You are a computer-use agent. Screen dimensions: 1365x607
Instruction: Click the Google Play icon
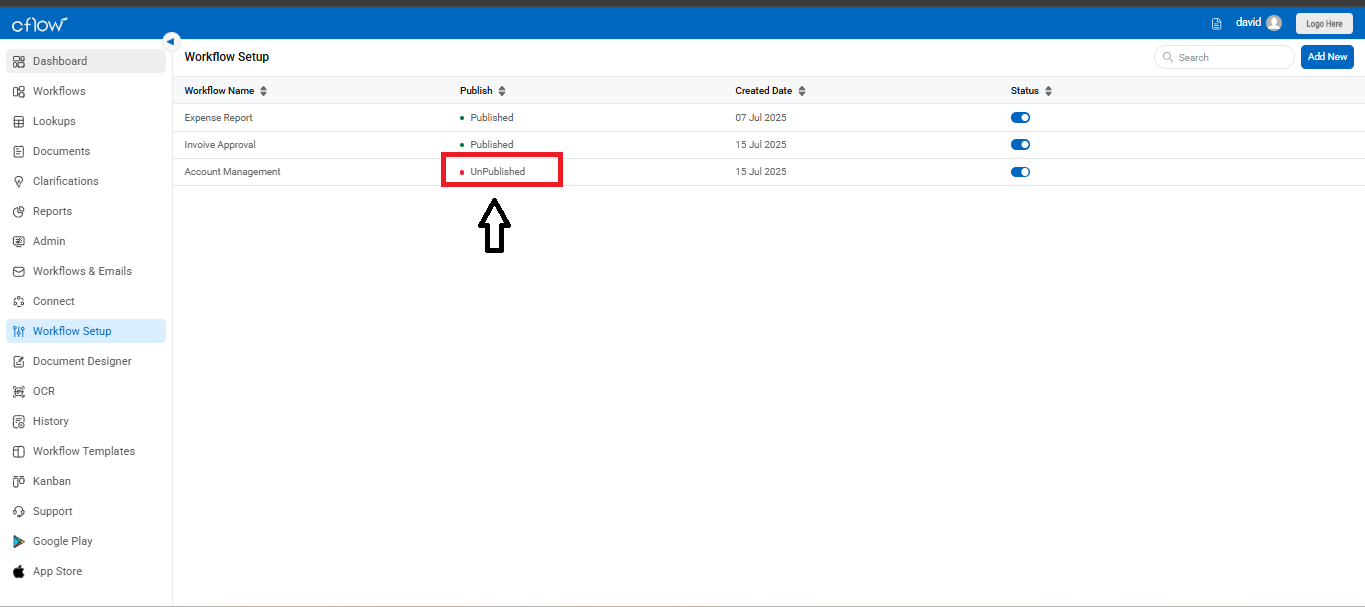click(x=19, y=541)
